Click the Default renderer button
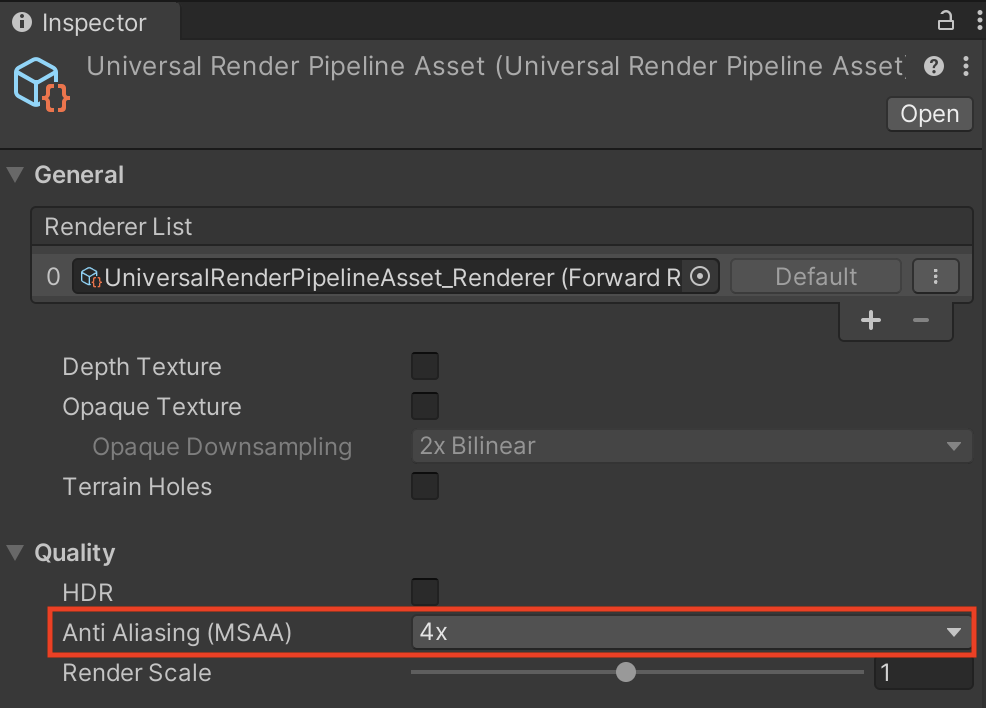The image size is (986, 708). coord(816,277)
